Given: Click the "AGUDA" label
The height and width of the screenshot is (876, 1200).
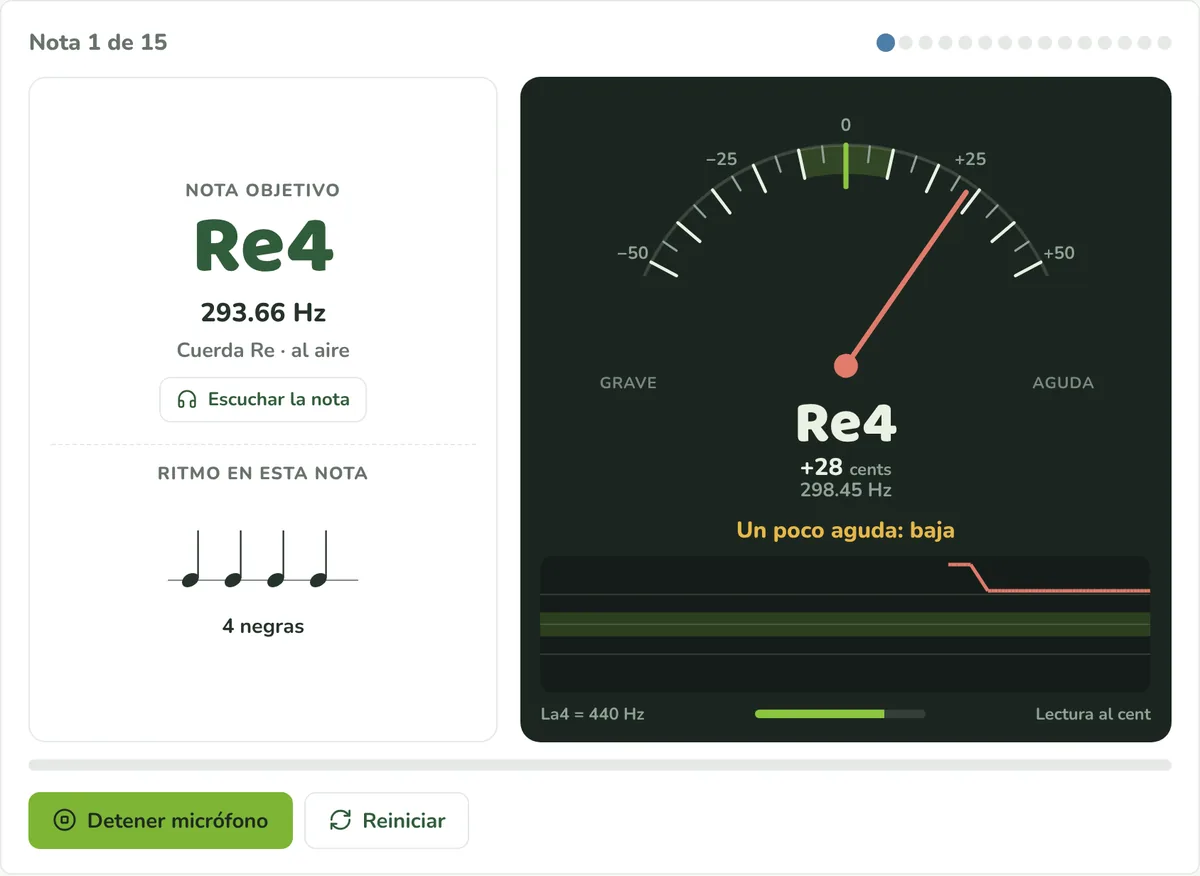Looking at the screenshot, I should [1063, 383].
